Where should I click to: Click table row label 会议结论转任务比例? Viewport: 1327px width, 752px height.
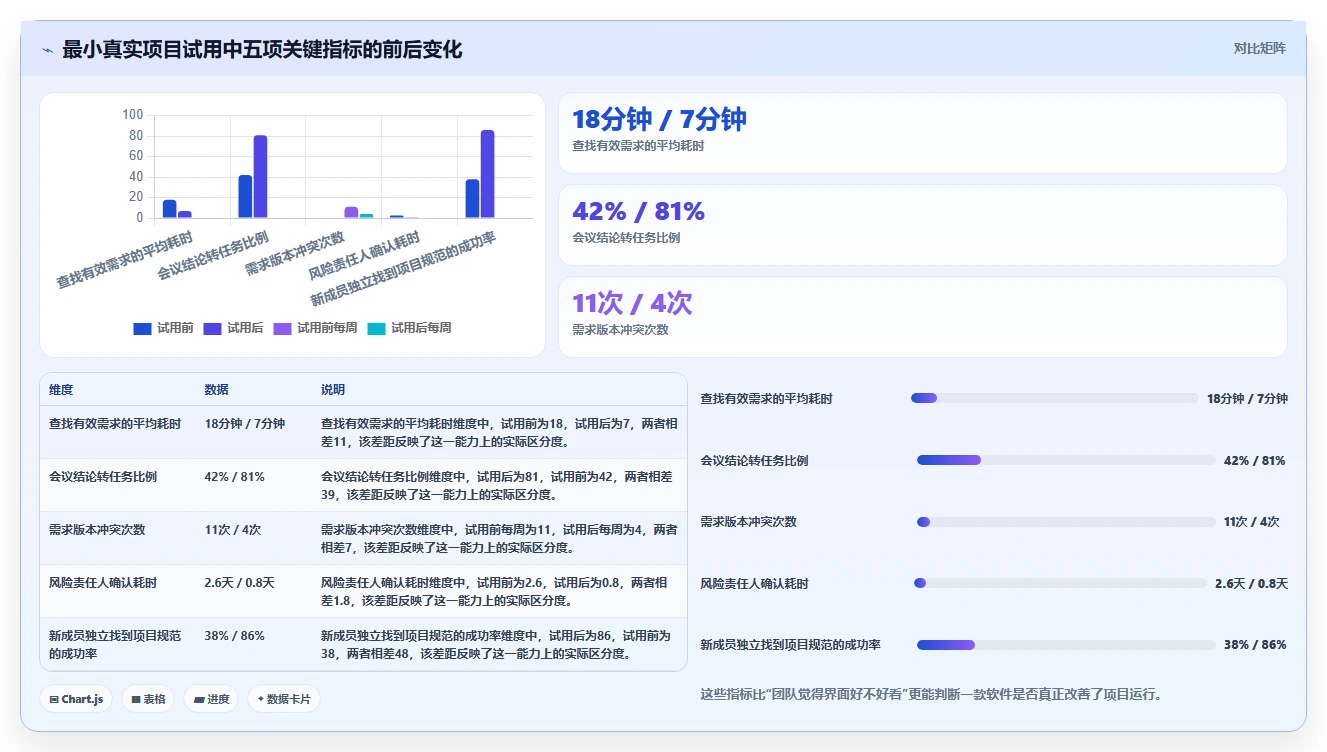coord(103,476)
